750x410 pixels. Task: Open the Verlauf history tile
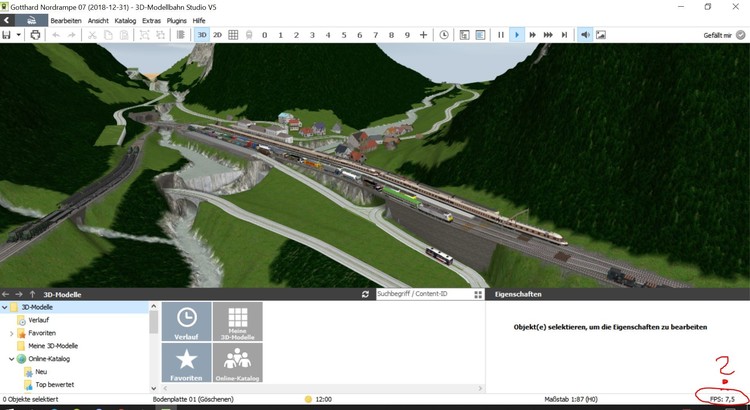tap(186, 322)
